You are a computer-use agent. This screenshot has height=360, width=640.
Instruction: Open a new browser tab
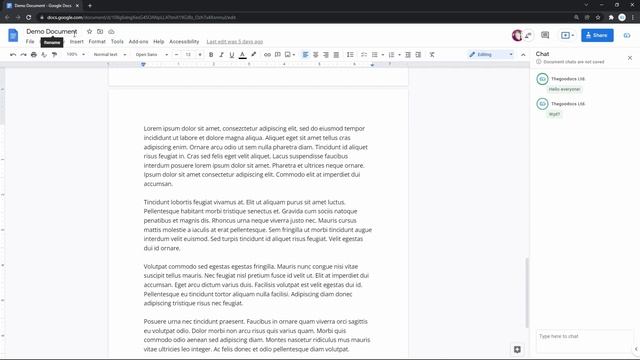point(90,6)
